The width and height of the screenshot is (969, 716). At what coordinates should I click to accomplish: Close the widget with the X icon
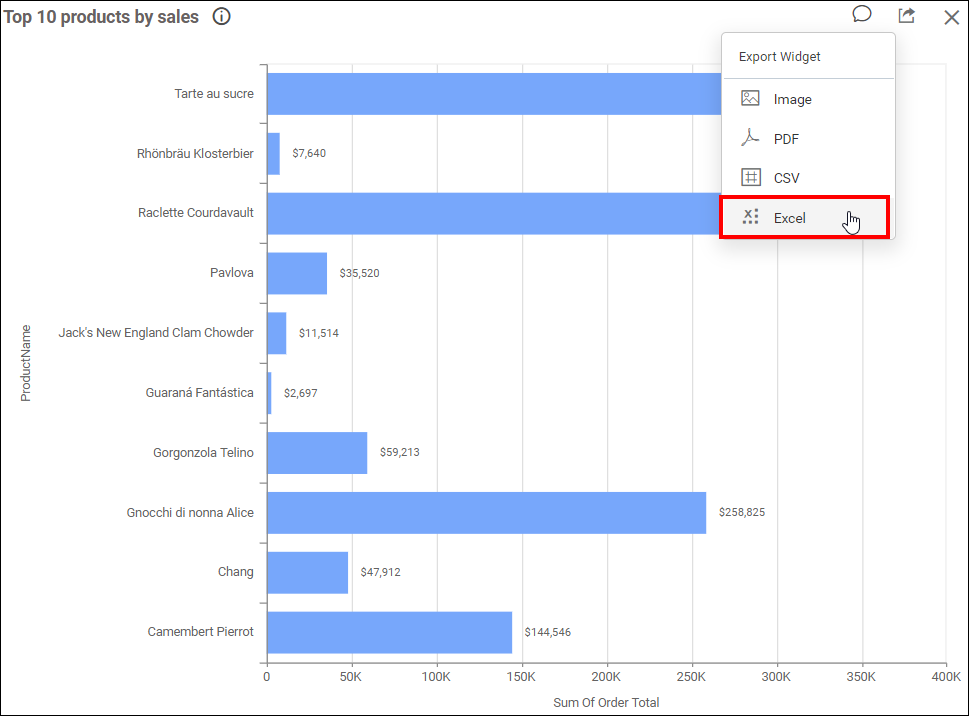(950, 16)
